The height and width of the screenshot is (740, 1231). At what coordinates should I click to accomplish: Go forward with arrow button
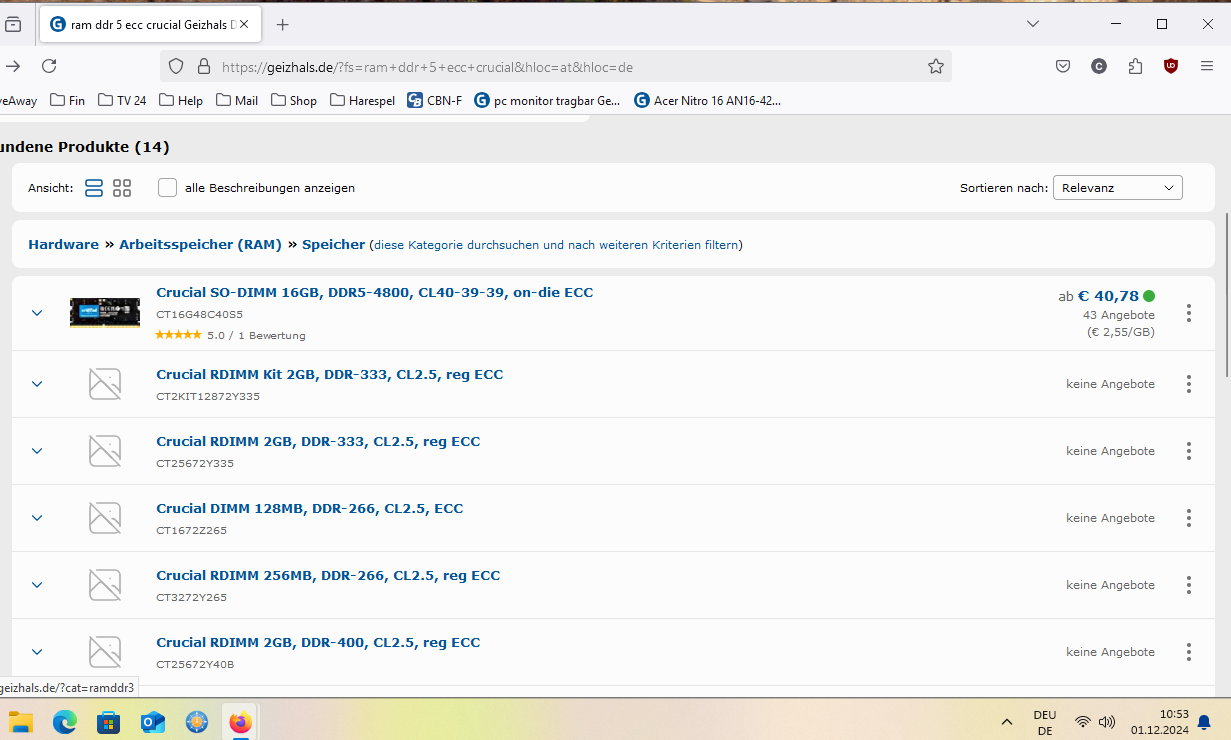point(13,66)
